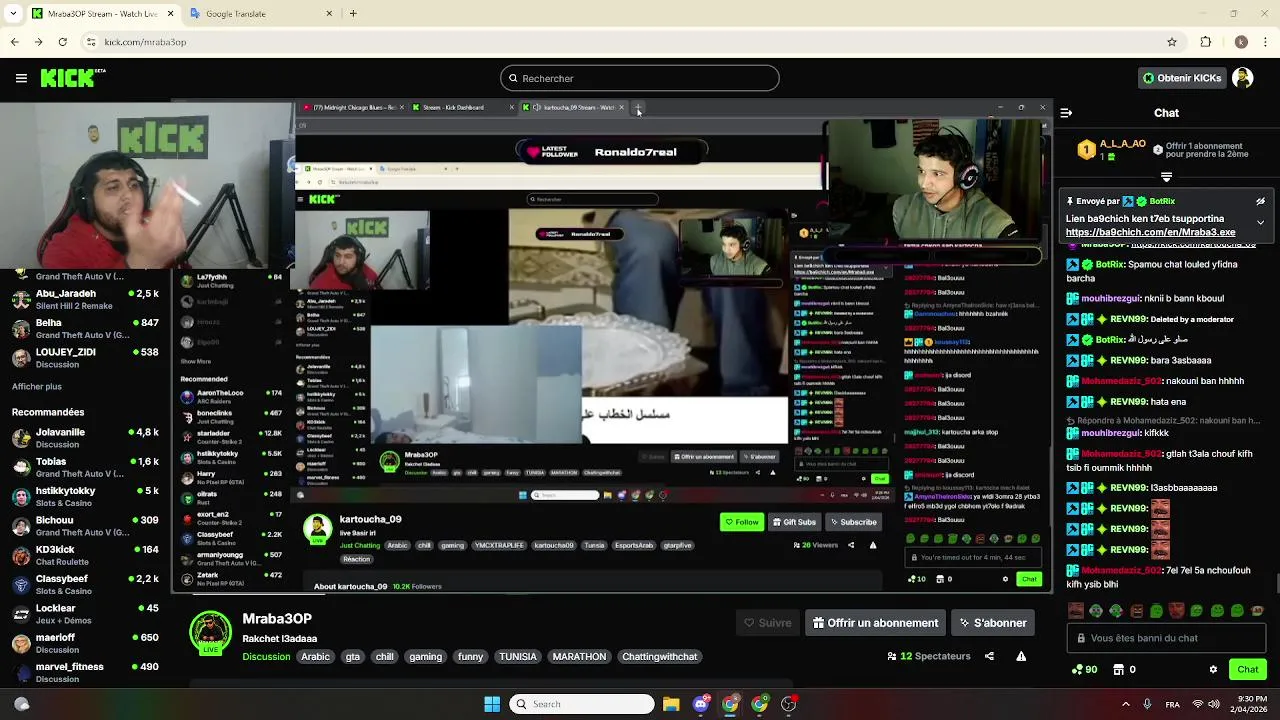Select the Arabic tag
The height and width of the screenshot is (720, 1280).
tap(315, 657)
